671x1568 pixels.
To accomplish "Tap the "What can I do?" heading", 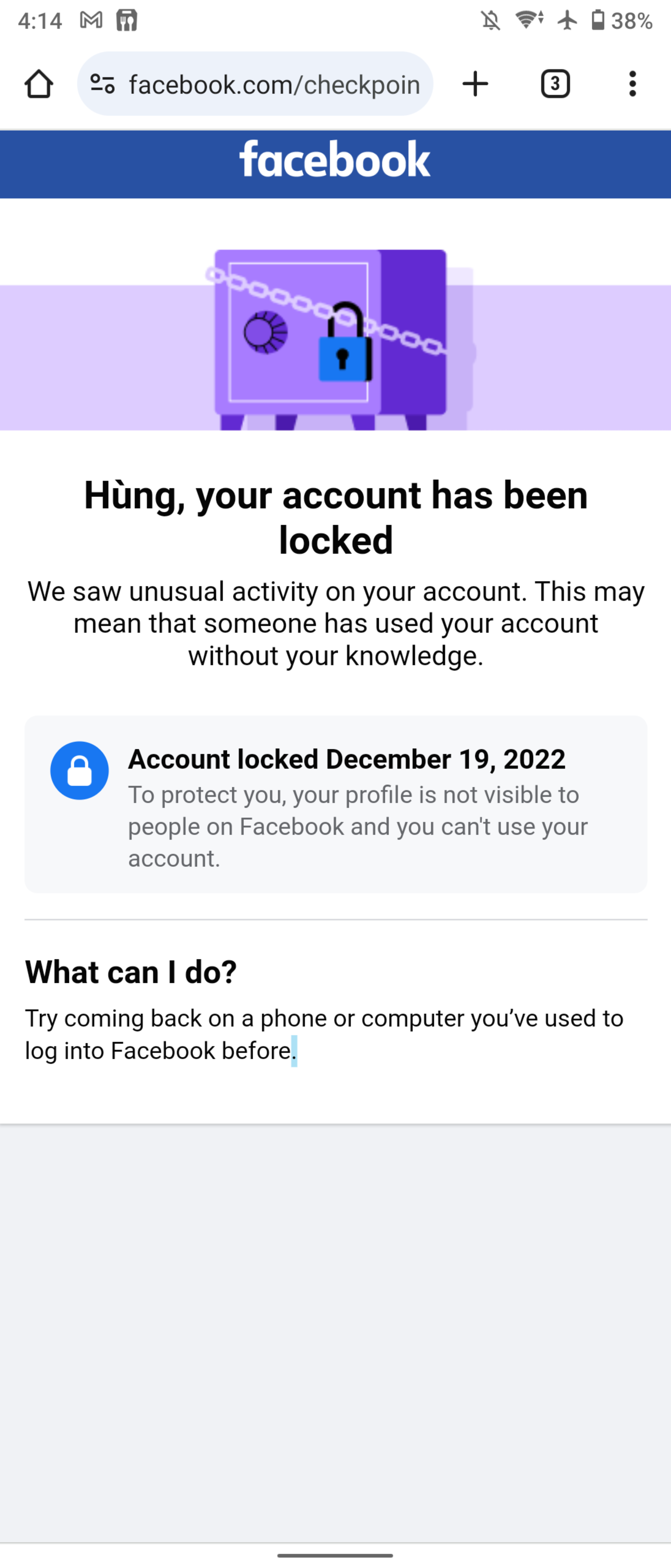I will [x=131, y=972].
